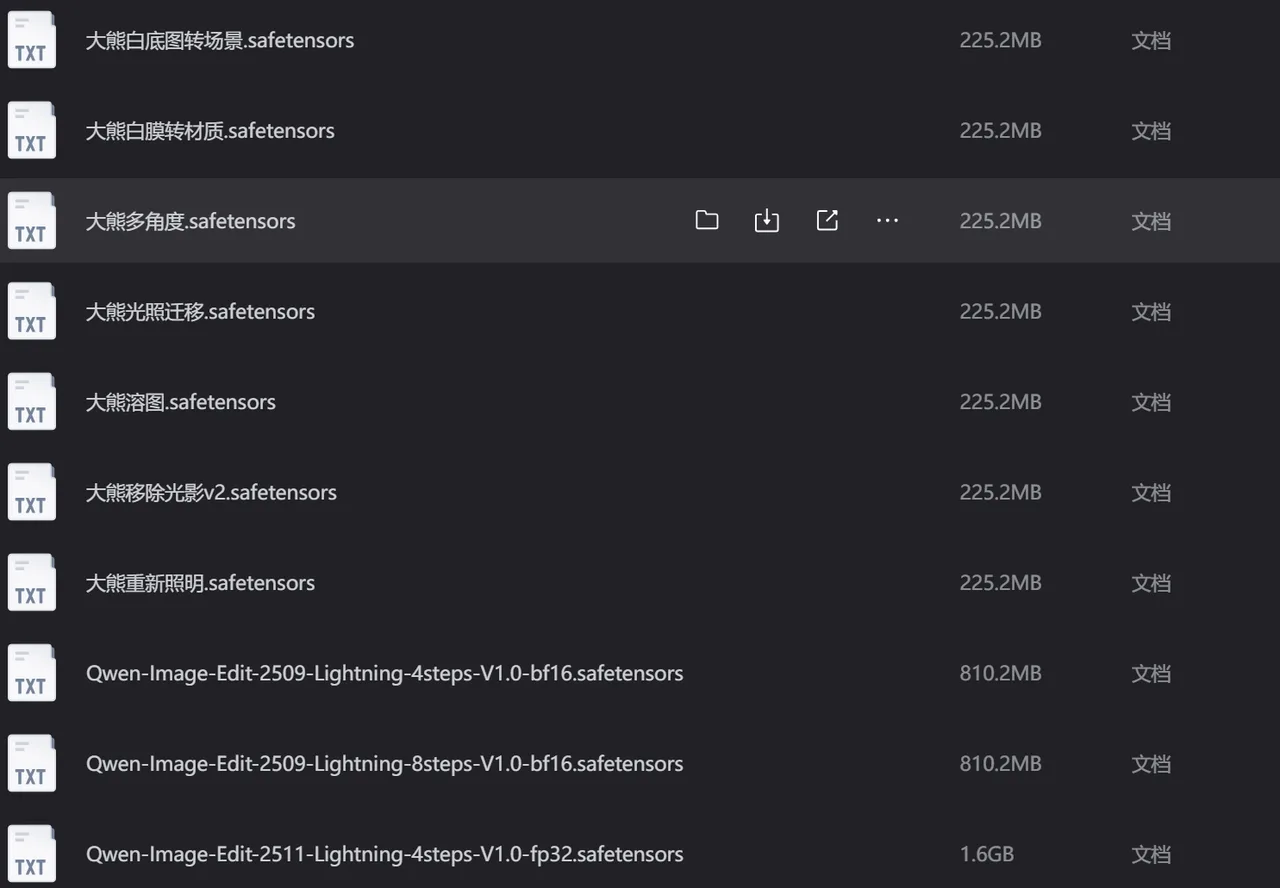Screen dimensions: 1280x888
Task: Download the 大熊多角度.safetensors file
Action: click(x=767, y=221)
